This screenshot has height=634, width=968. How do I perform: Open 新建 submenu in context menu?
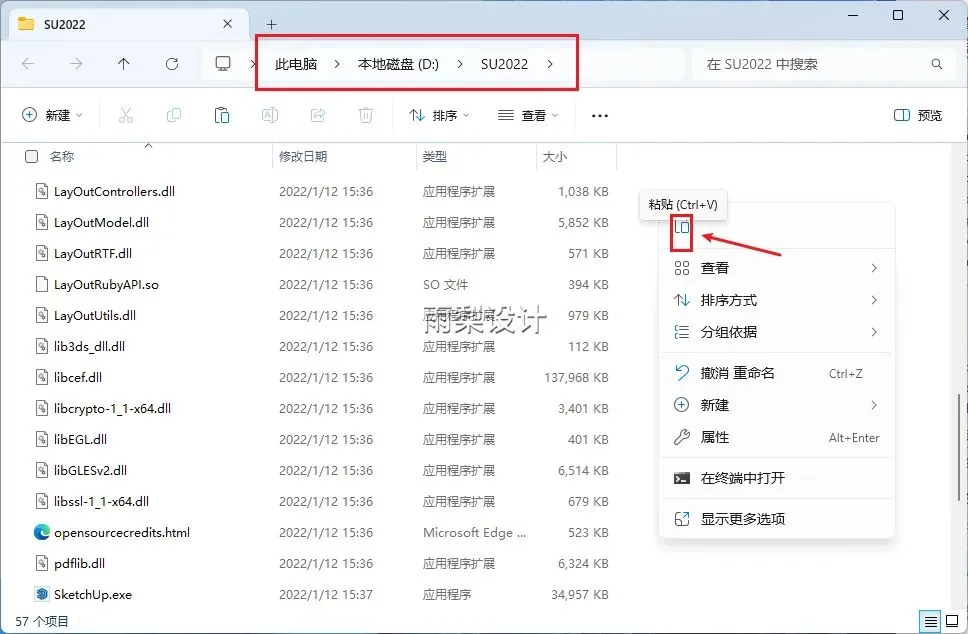(x=777, y=405)
